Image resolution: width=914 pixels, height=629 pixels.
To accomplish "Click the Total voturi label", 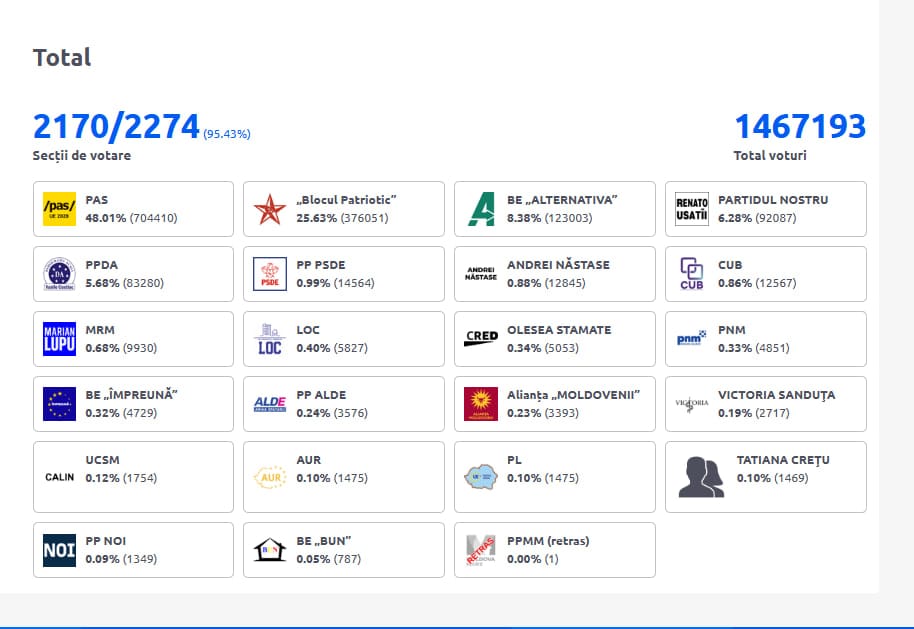I will pos(770,156).
